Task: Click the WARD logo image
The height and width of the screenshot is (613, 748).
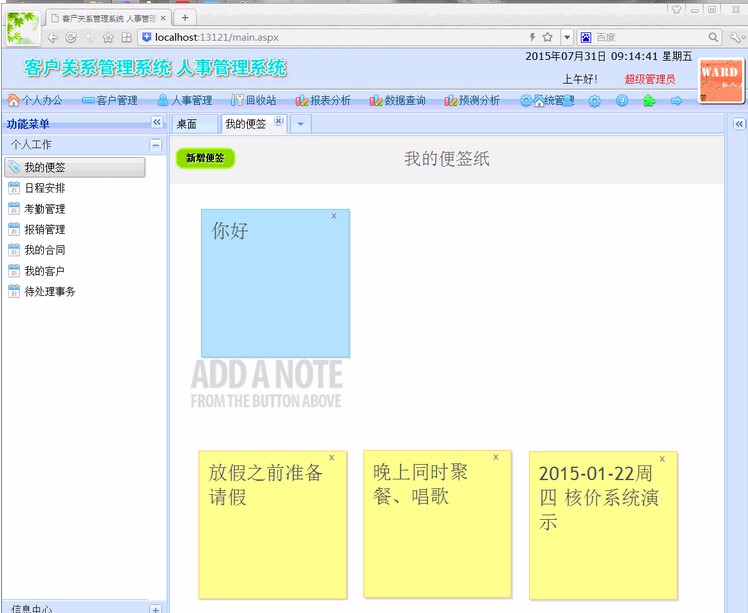Action: tap(720, 79)
